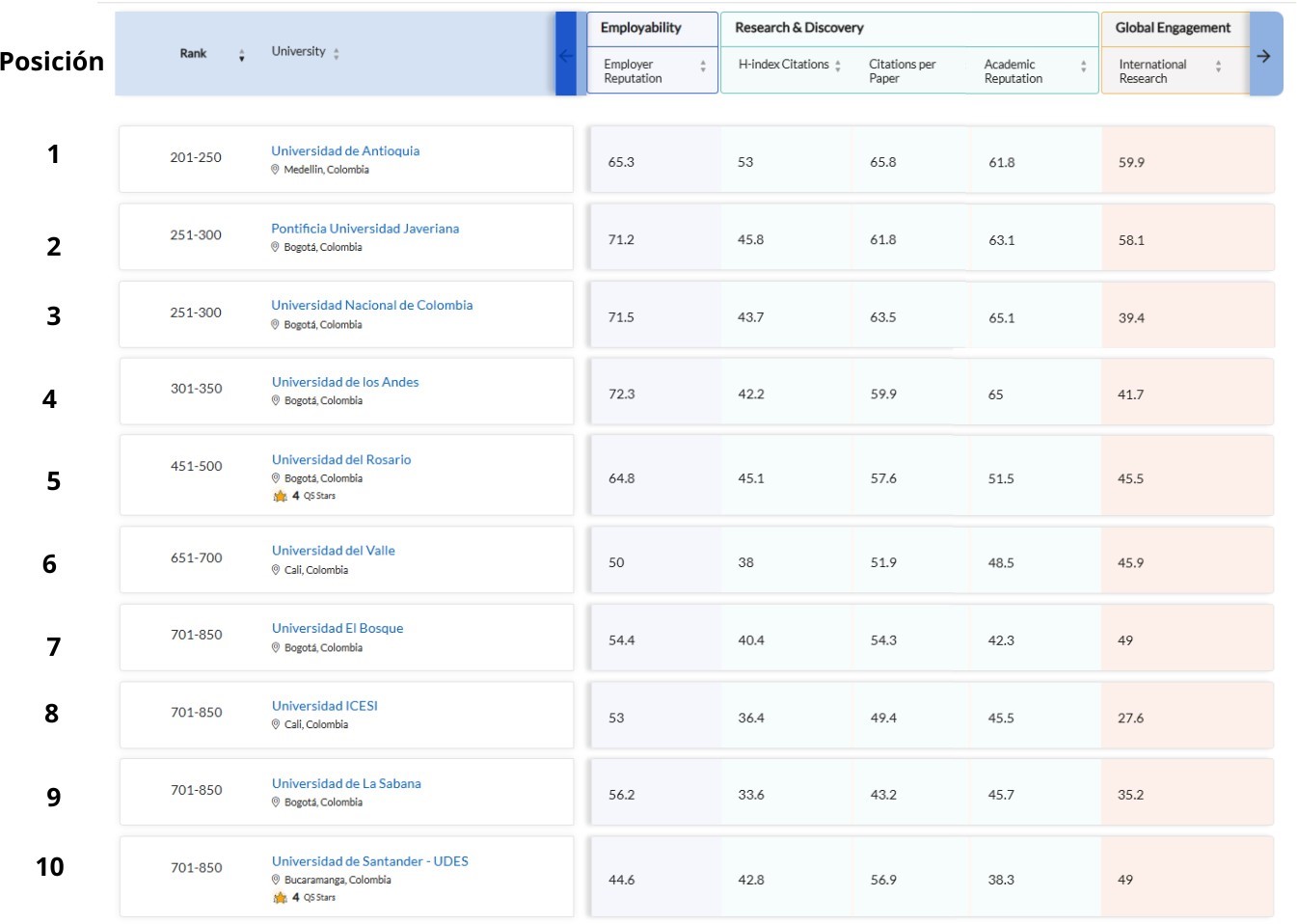
Task: Sort by International Research arrows
Action: 1219,67
